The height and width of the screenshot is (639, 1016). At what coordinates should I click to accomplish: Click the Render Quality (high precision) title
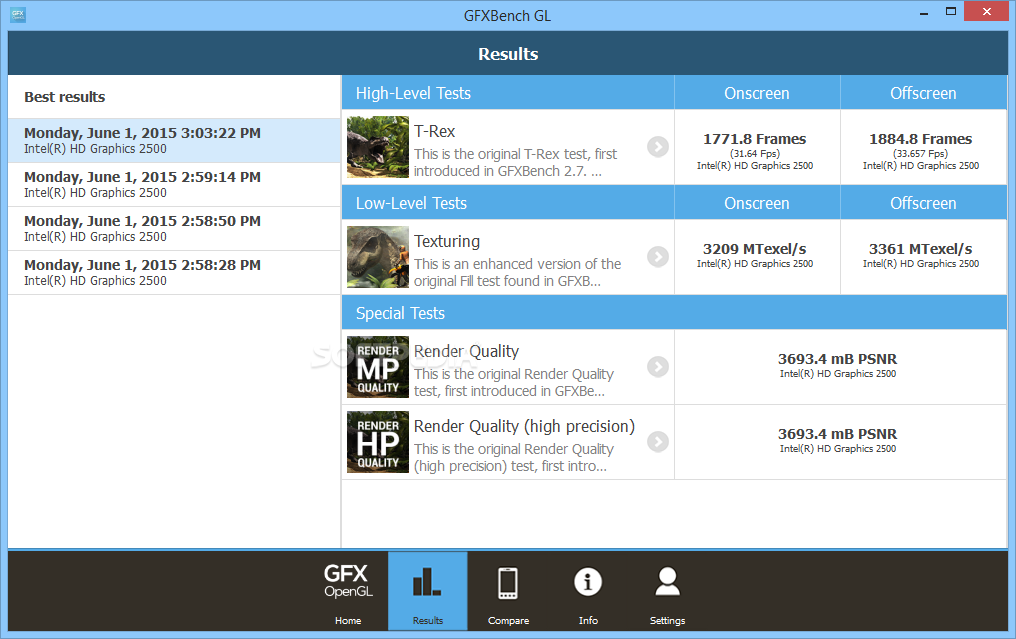pos(524,426)
